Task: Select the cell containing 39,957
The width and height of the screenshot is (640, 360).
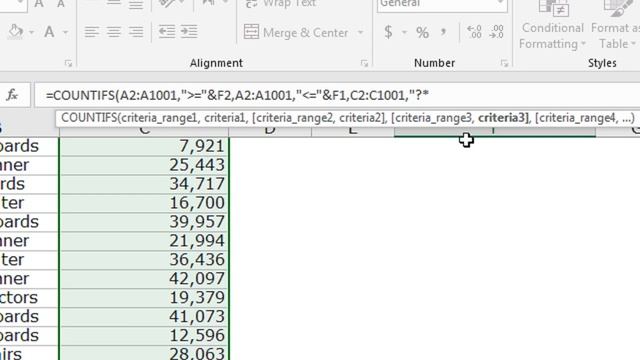Action: (144, 222)
